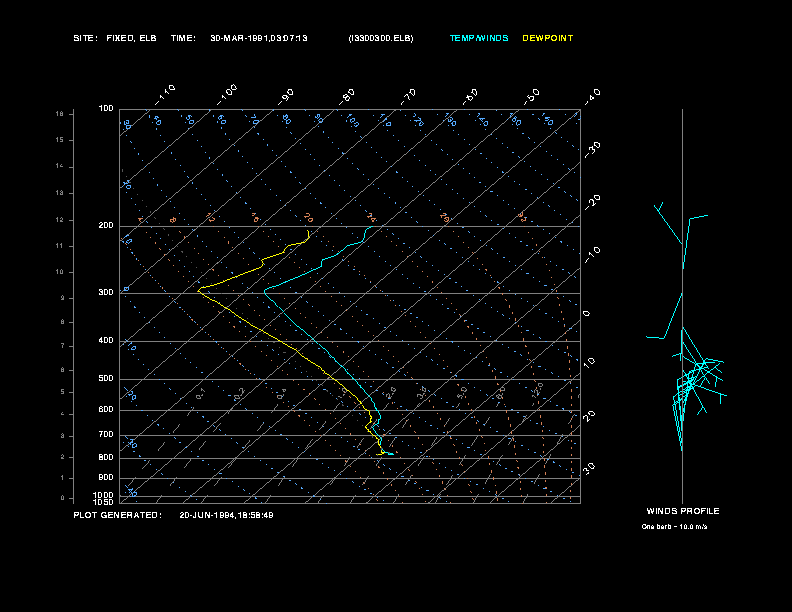Viewport: 792px width, 612px height.
Task: Click the '-100' temperature label on top axis
Action: click(227, 94)
